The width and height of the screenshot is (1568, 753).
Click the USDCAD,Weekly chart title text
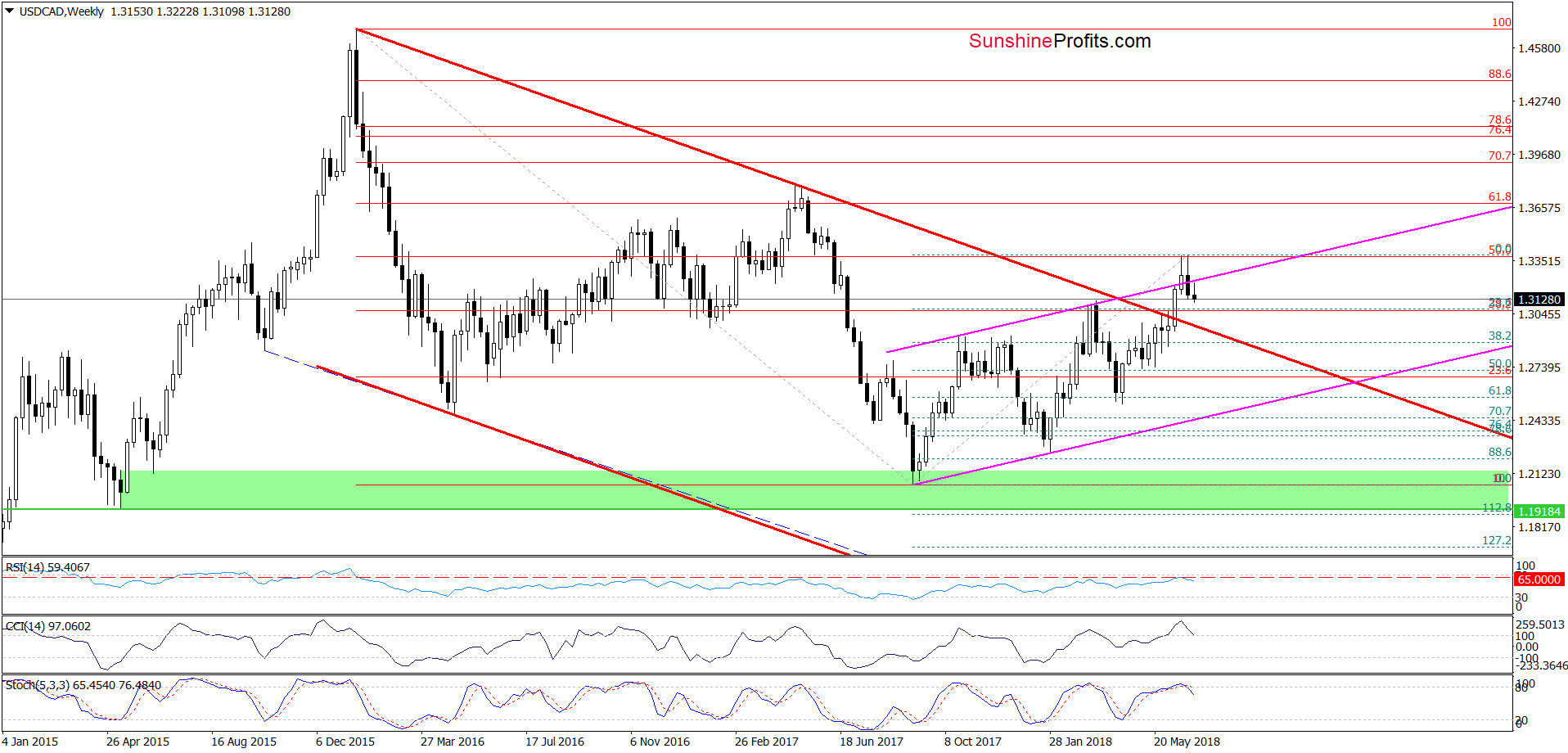(61, 11)
